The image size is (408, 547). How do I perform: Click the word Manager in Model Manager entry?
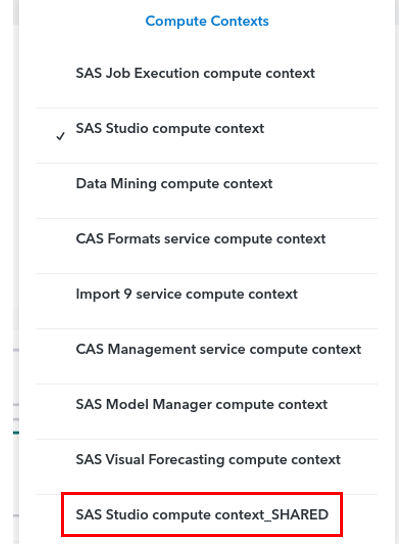(182, 405)
